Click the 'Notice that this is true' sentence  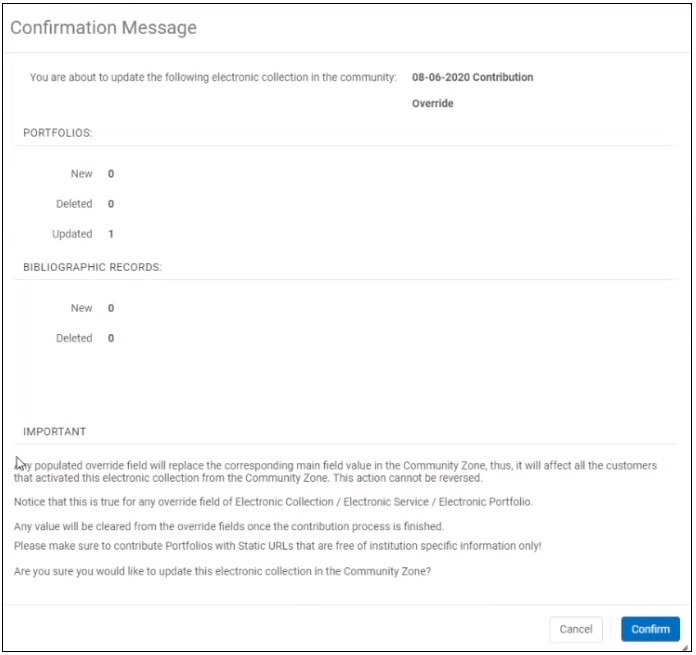coord(273,502)
